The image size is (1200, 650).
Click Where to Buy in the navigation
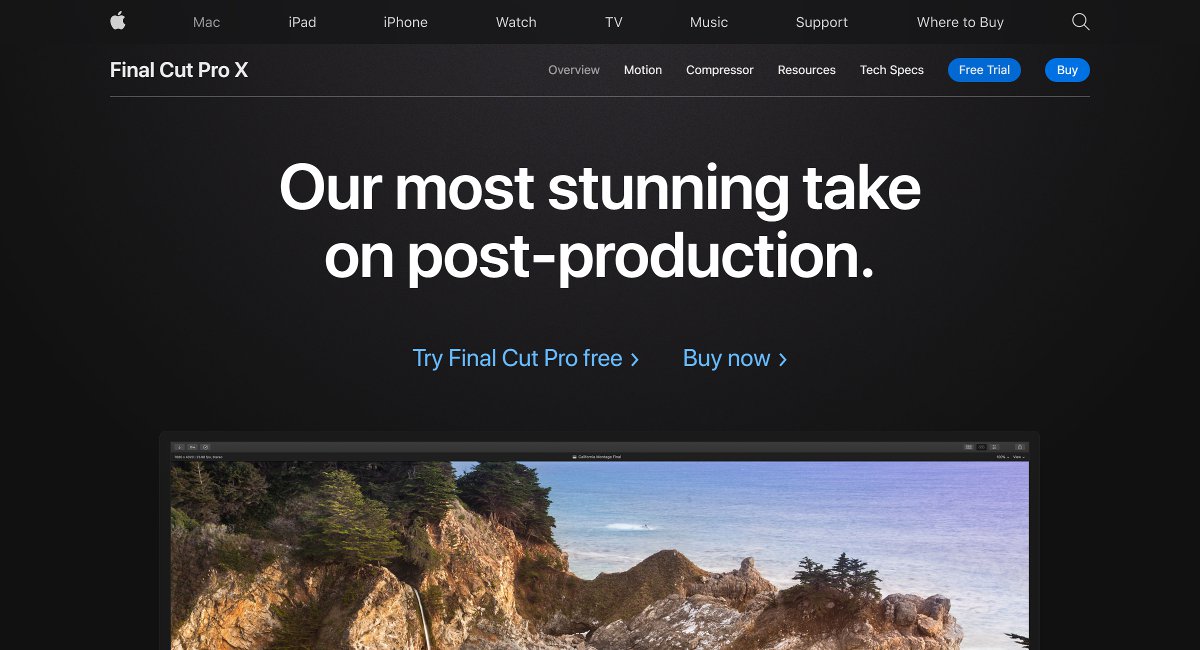960,22
